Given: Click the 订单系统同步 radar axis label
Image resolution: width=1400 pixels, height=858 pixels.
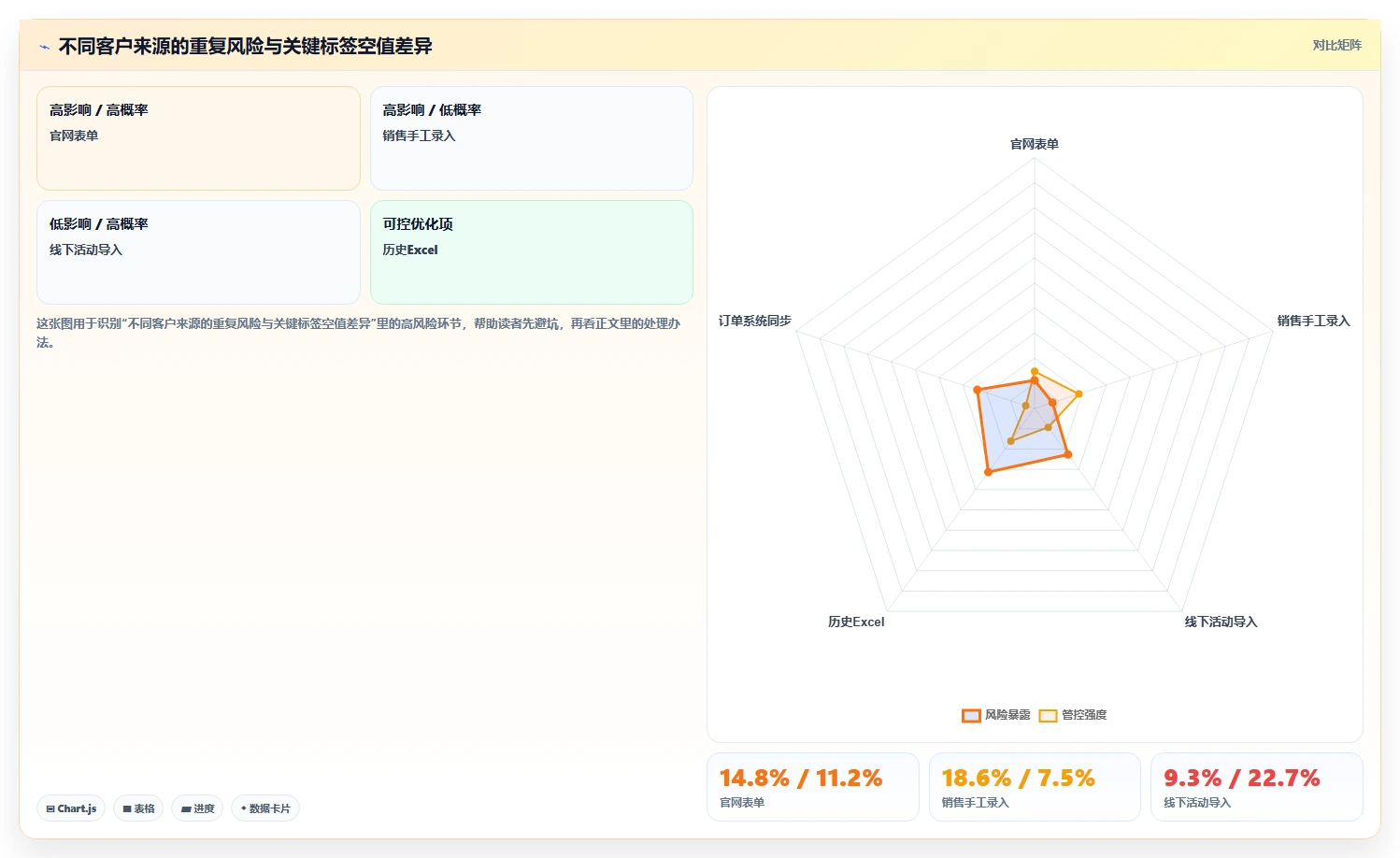Looking at the screenshot, I should click(x=755, y=321).
